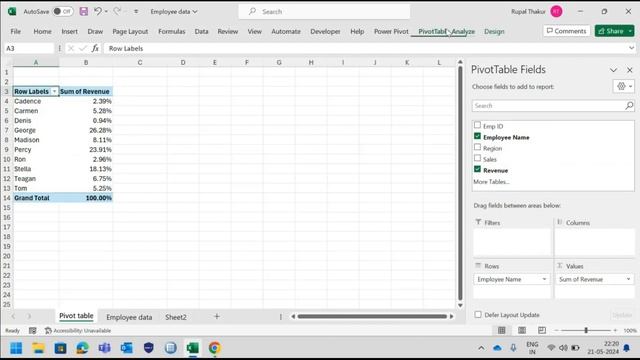Enable Defer Layout Update checkbox
Screen dimensions: 640x360
click(x=478, y=315)
